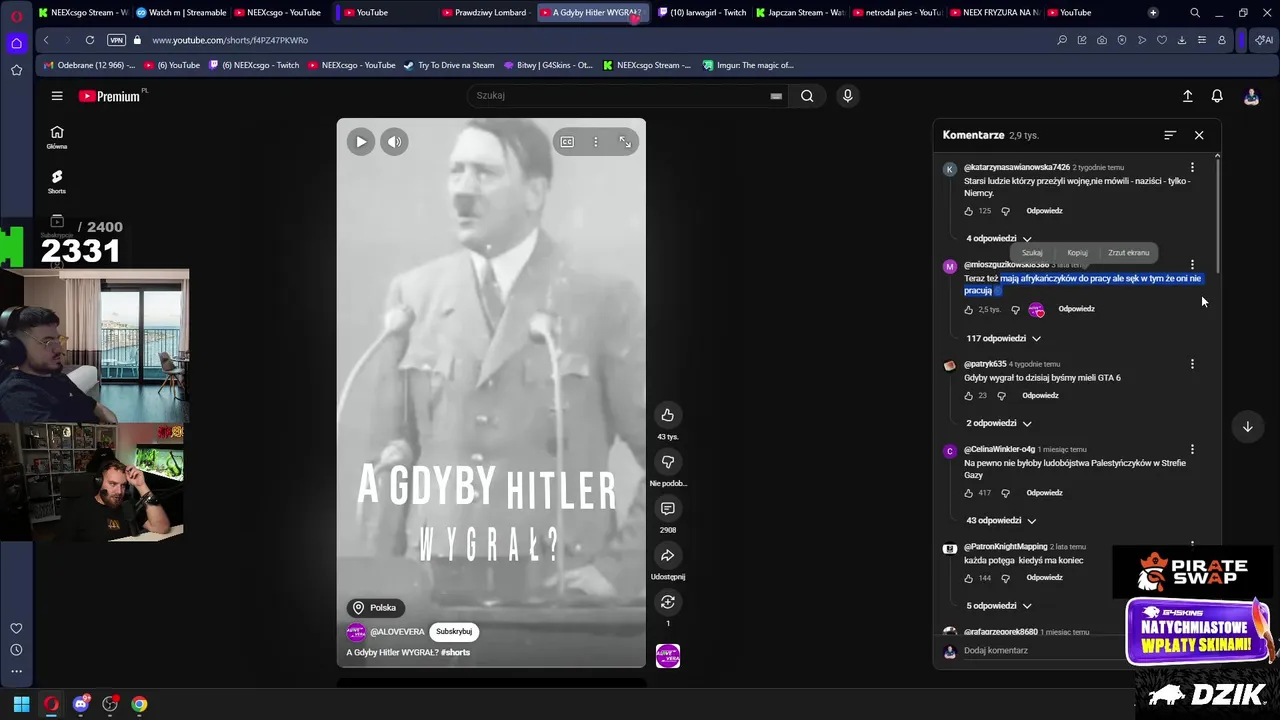Click the Udostępnij share arrow
The height and width of the screenshot is (720, 1280).
(668, 555)
